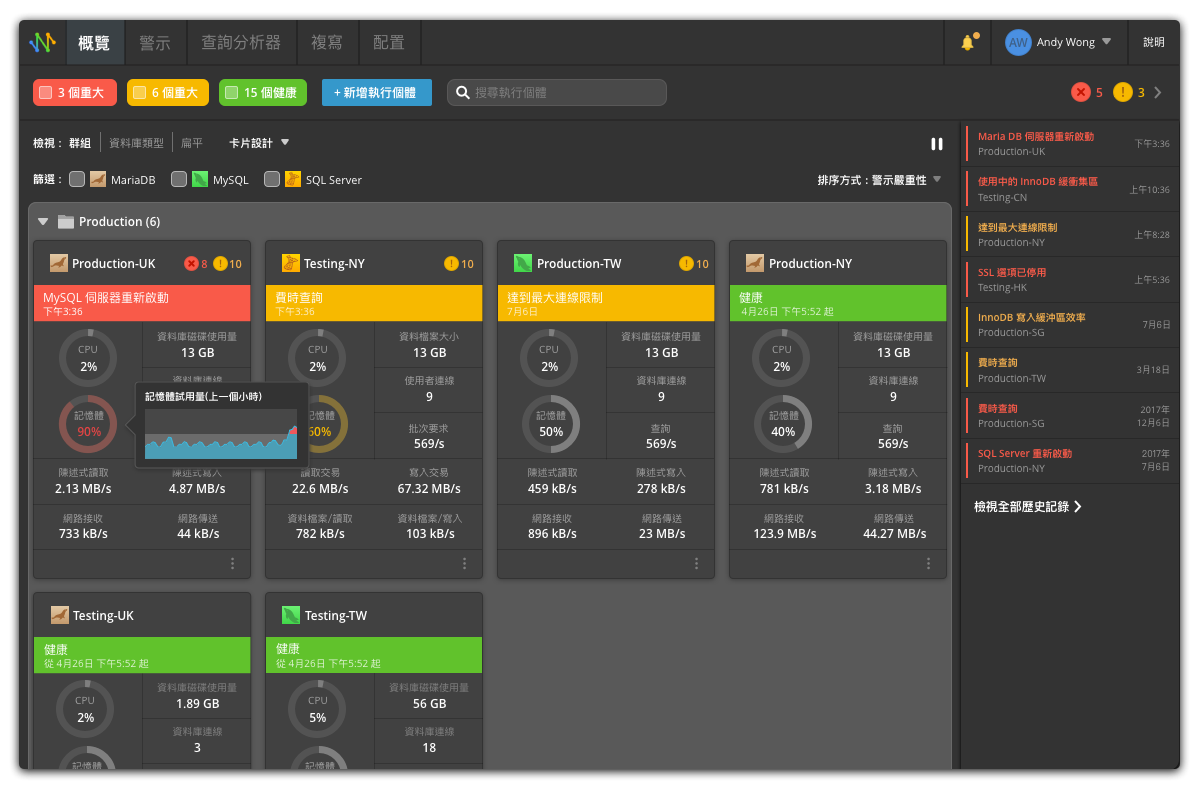The width and height of the screenshot is (1200, 790).
Task: Click the red critical alert count icon at top right
Action: point(1081,92)
